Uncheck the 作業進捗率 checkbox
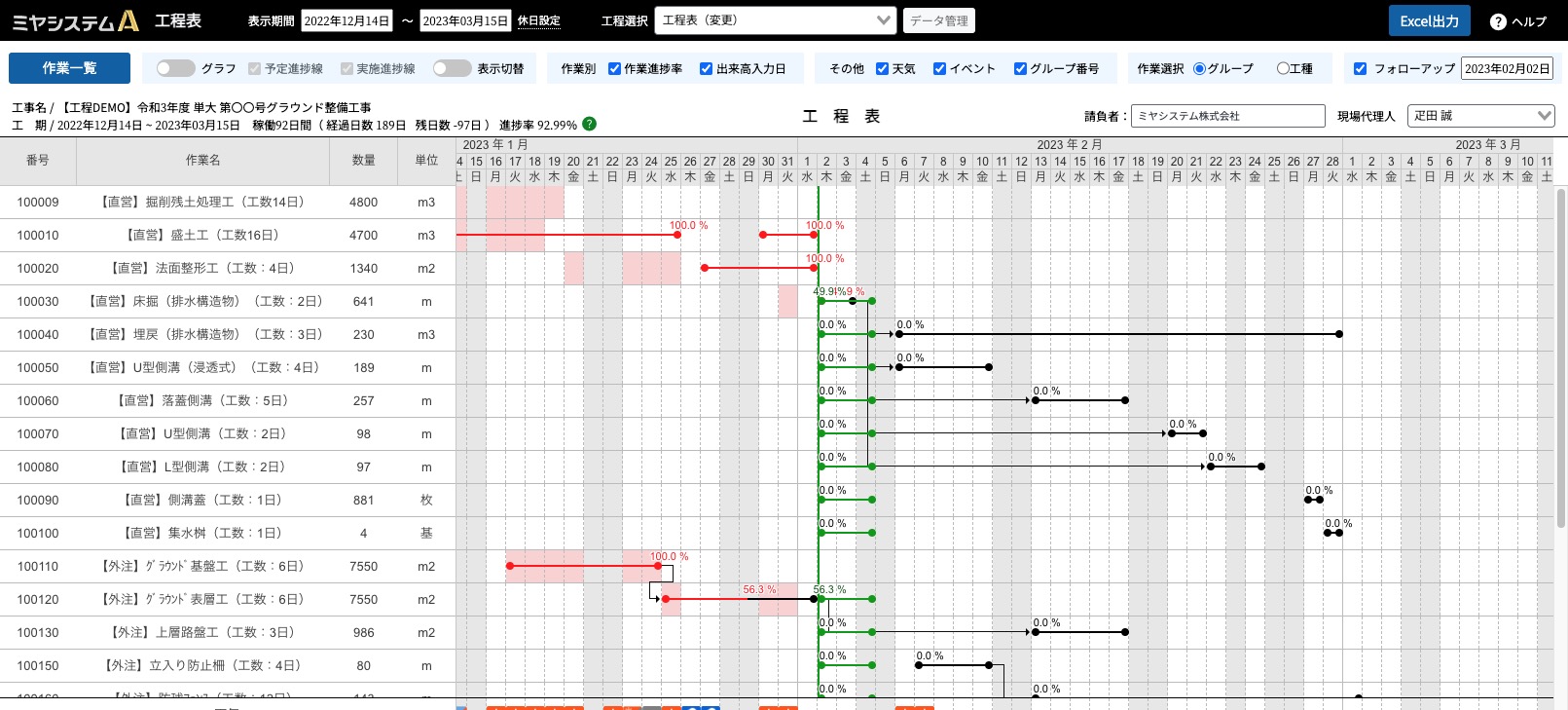The image size is (1568, 710). [614, 68]
